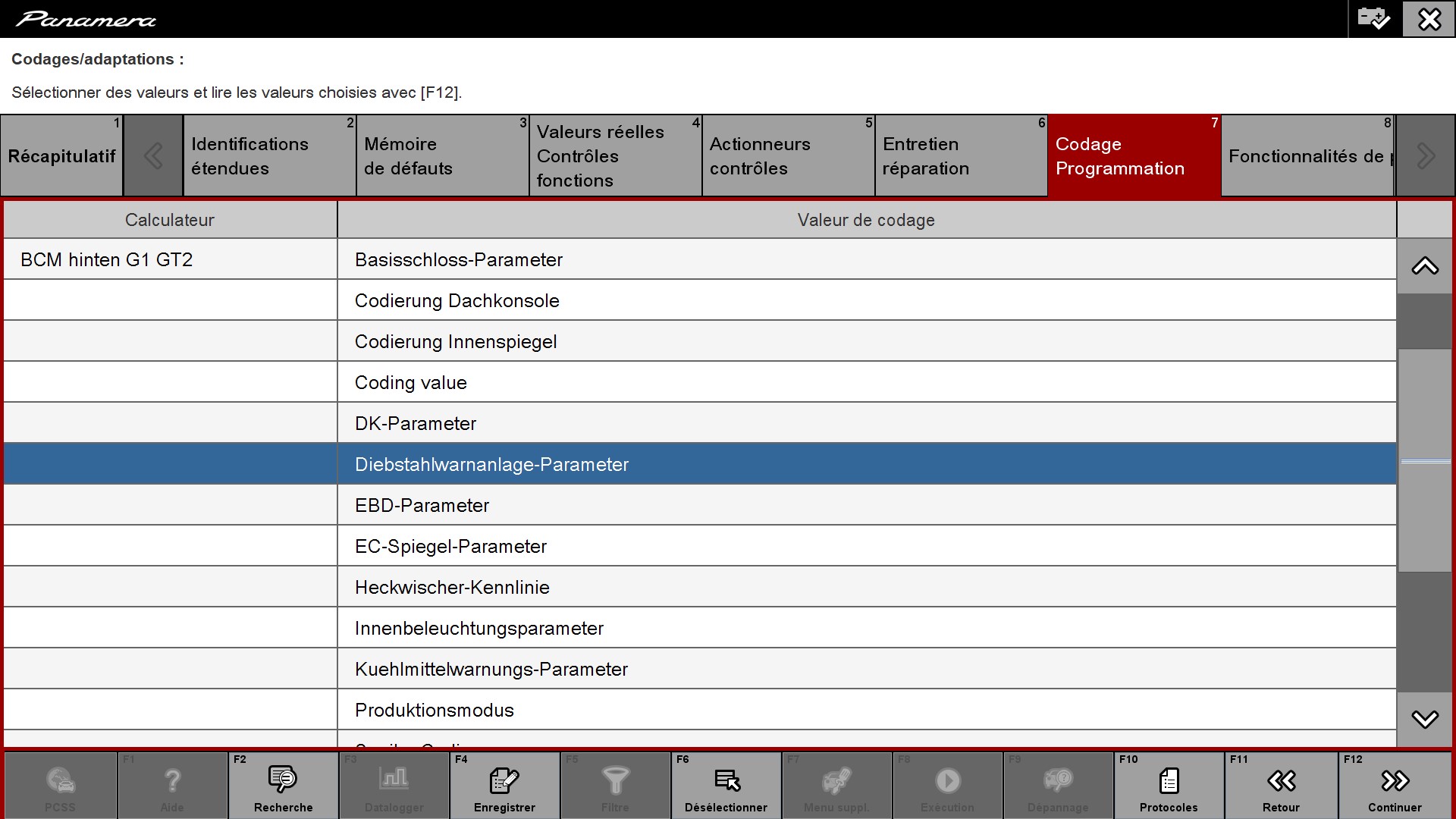Select Basisschloss-Parameter row
The width and height of the screenshot is (1456, 819).
click(867, 259)
